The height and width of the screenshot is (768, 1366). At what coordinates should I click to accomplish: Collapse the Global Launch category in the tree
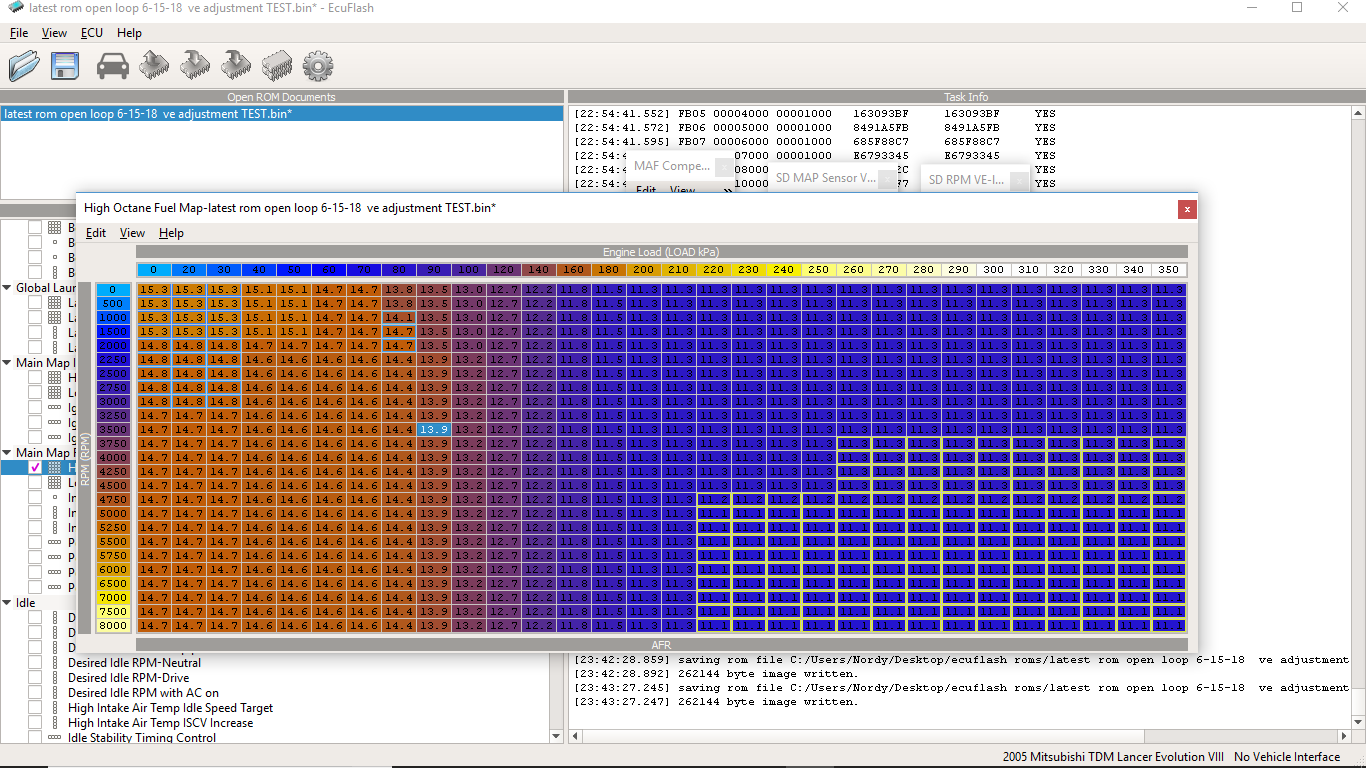click(7, 288)
